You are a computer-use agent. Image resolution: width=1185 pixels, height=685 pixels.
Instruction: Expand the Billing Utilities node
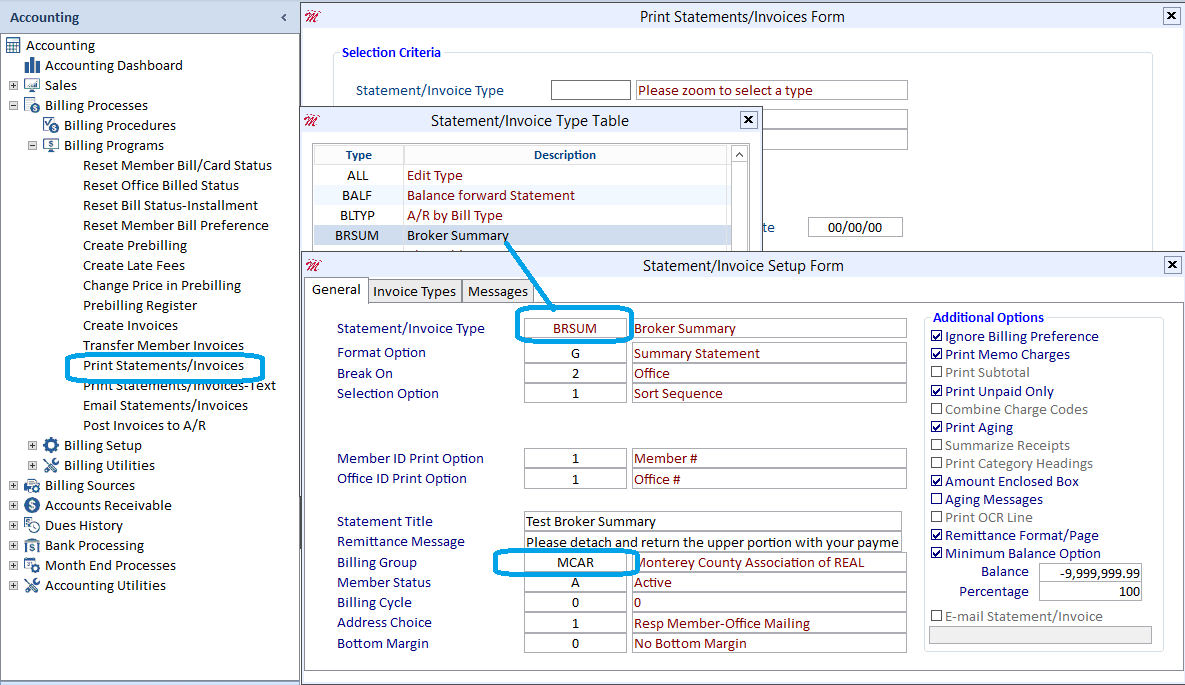click(32, 465)
